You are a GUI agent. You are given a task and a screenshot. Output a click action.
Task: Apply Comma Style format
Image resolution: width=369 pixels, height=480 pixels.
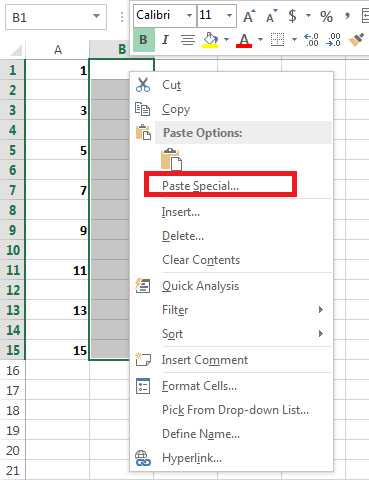pyautogui.click(x=347, y=16)
